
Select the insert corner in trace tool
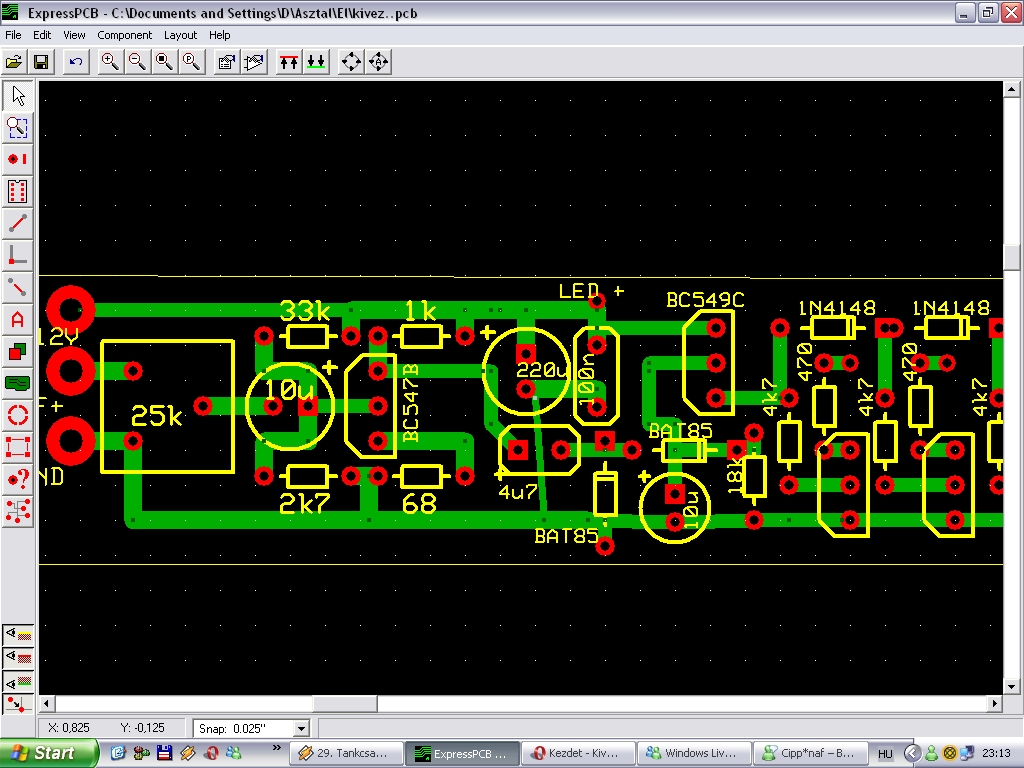coord(18,255)
